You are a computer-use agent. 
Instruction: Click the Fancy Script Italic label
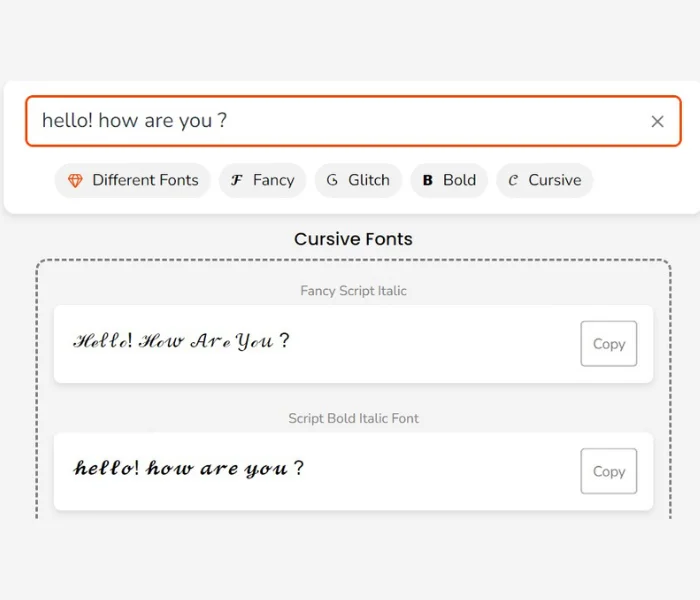pos(353,291)
